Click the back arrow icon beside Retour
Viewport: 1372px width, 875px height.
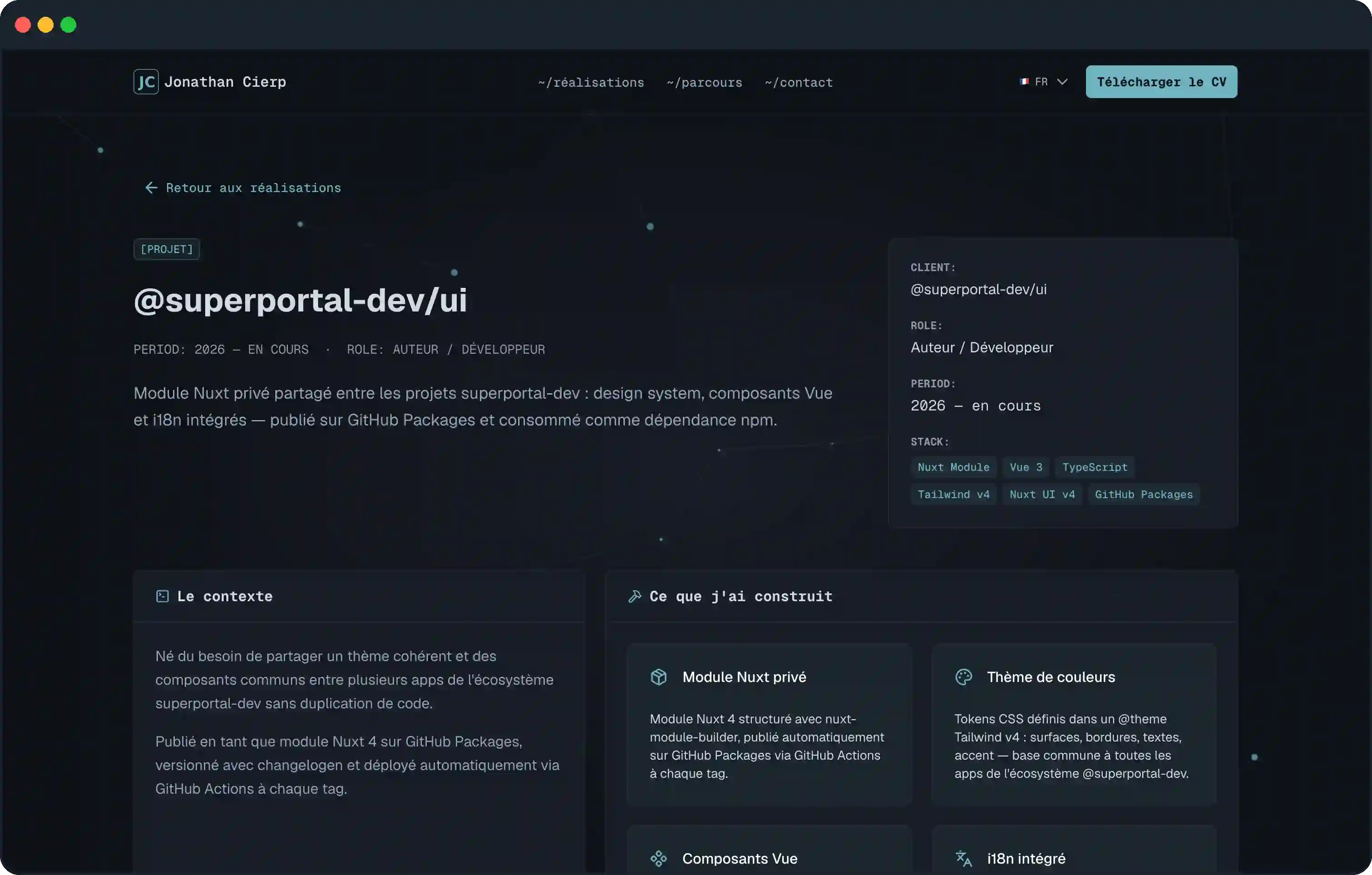coord(151,188)
